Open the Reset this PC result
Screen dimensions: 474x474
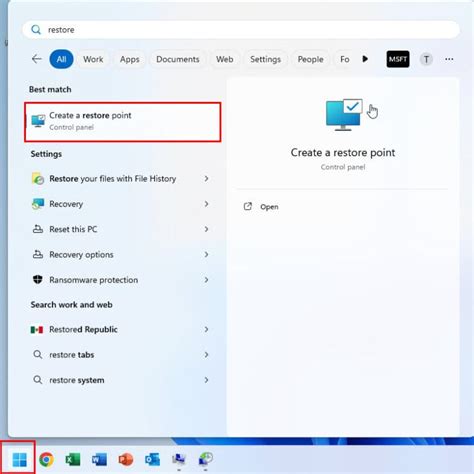[120, 229]
